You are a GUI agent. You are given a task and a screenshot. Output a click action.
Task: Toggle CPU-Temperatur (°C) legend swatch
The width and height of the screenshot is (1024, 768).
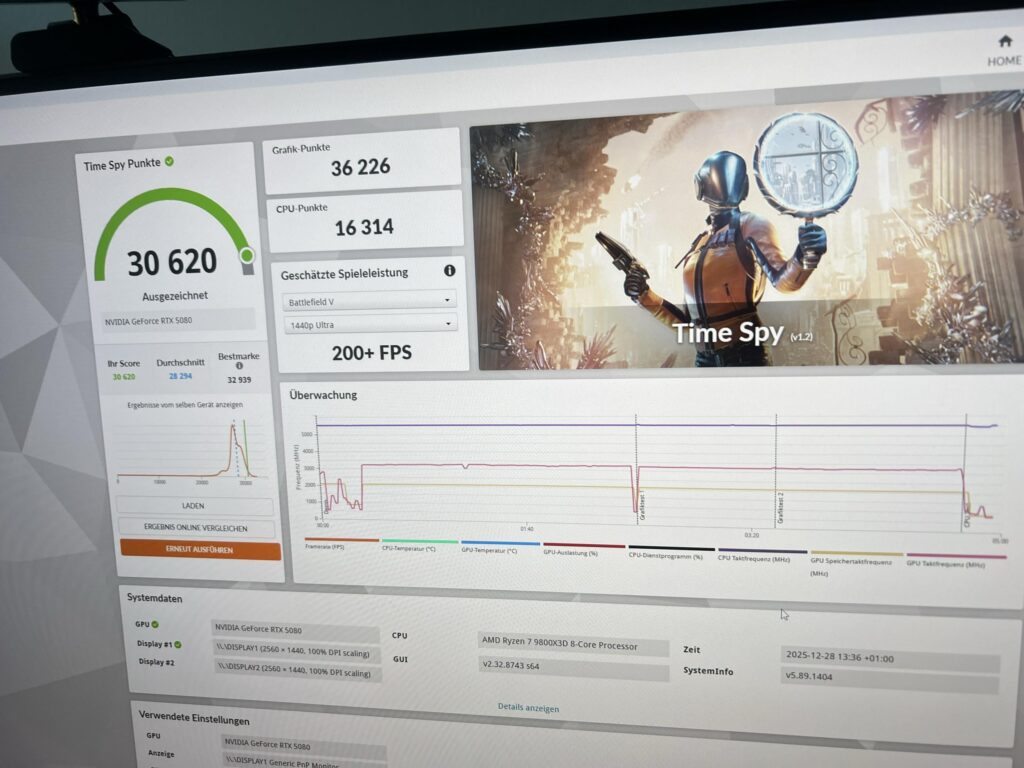tap(420, 542)
